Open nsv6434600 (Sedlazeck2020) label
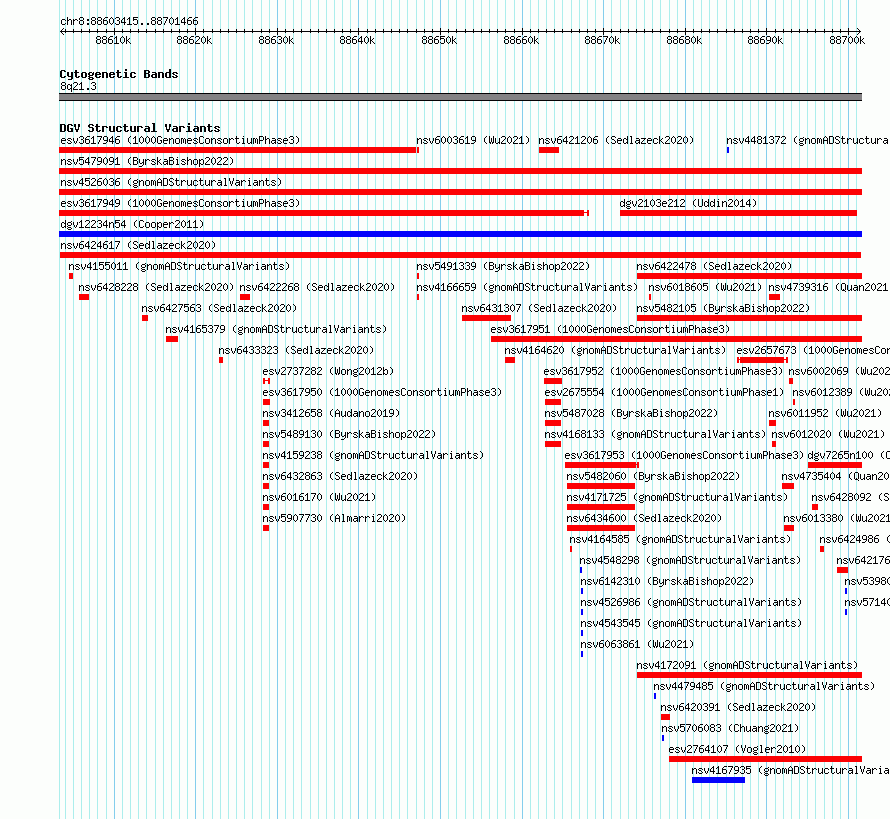This screenshot has width=890, height=819. tap(644, 518)
